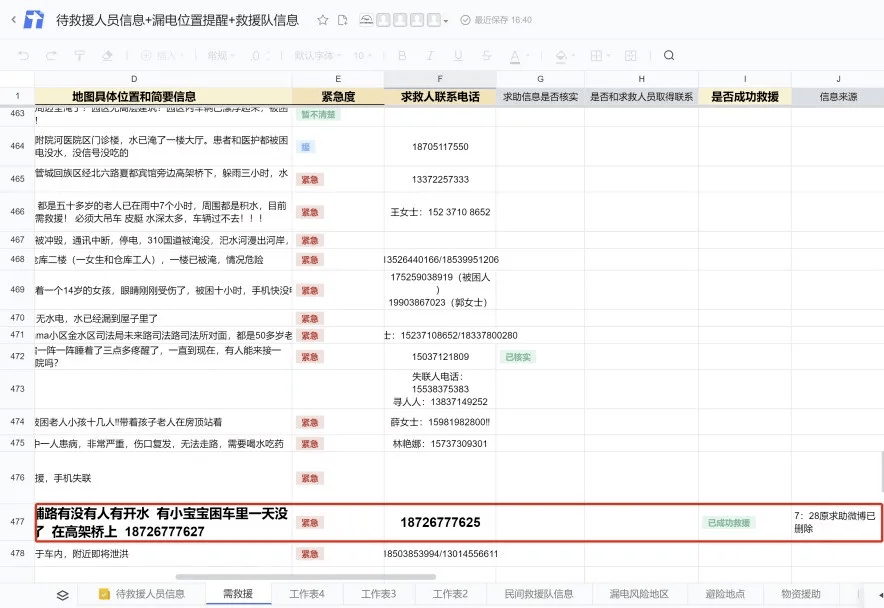This screenshot has width=884, height=608.
Task: Click the 紧急度 header cell
Action: pos(338,96)
